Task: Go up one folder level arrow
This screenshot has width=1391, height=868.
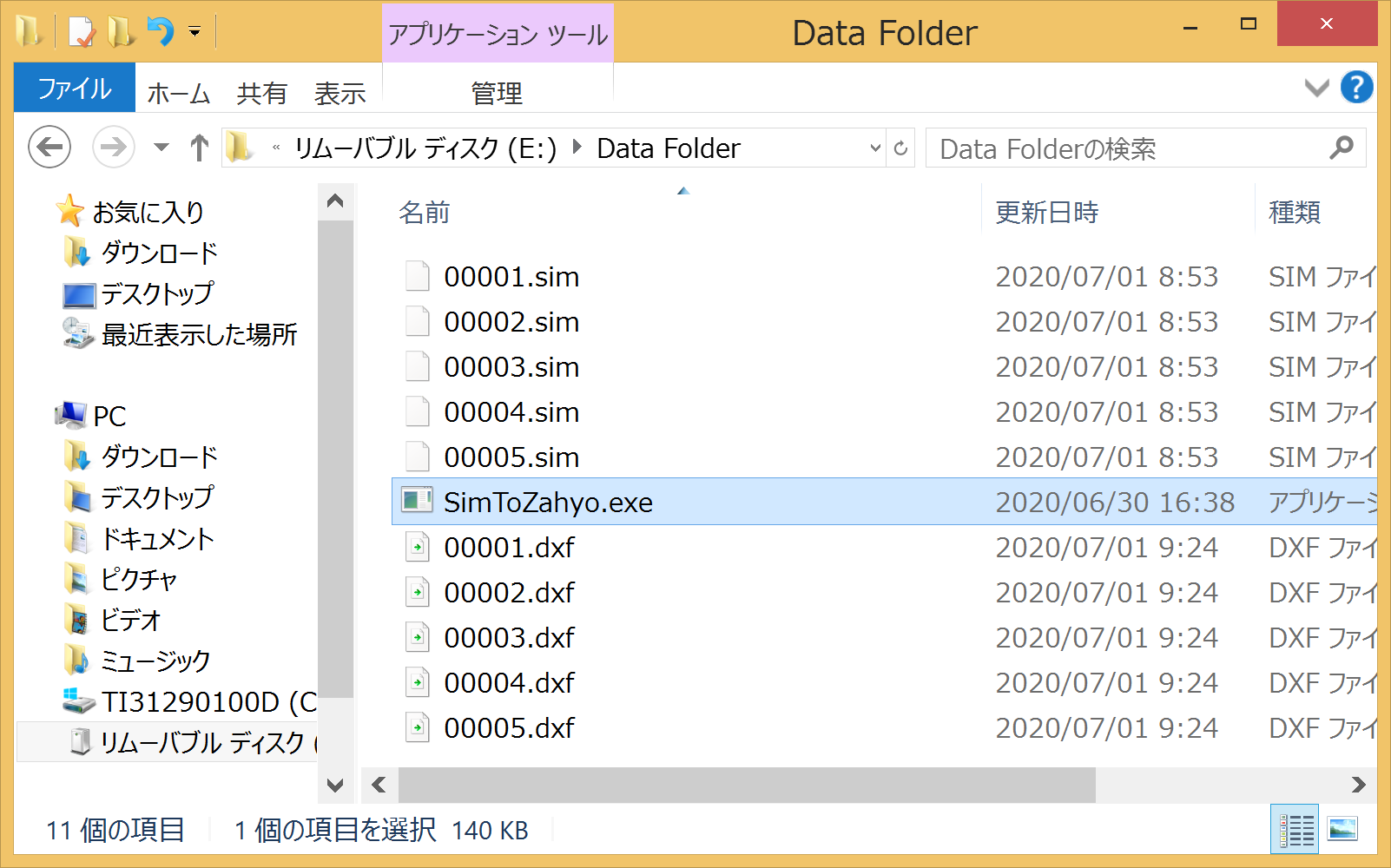Action: coord(199,148)
